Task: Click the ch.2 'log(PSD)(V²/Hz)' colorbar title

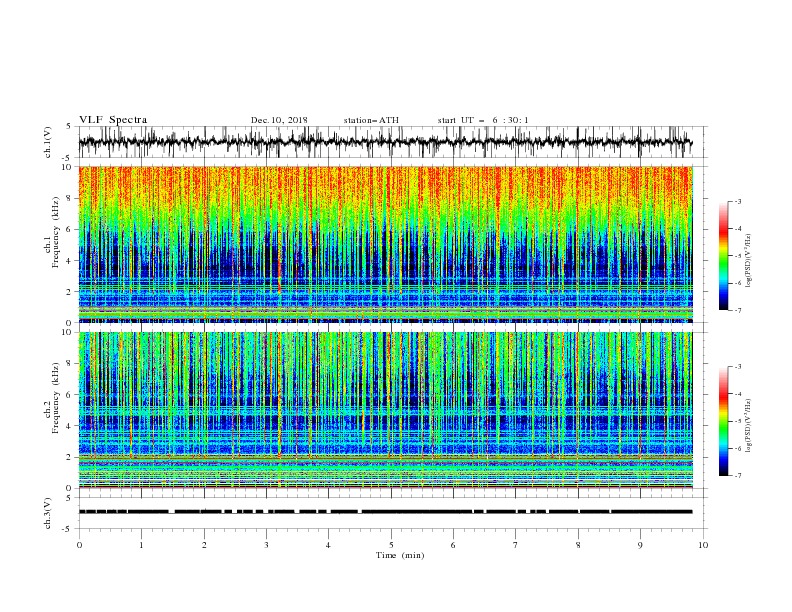Action: (749, 425)
